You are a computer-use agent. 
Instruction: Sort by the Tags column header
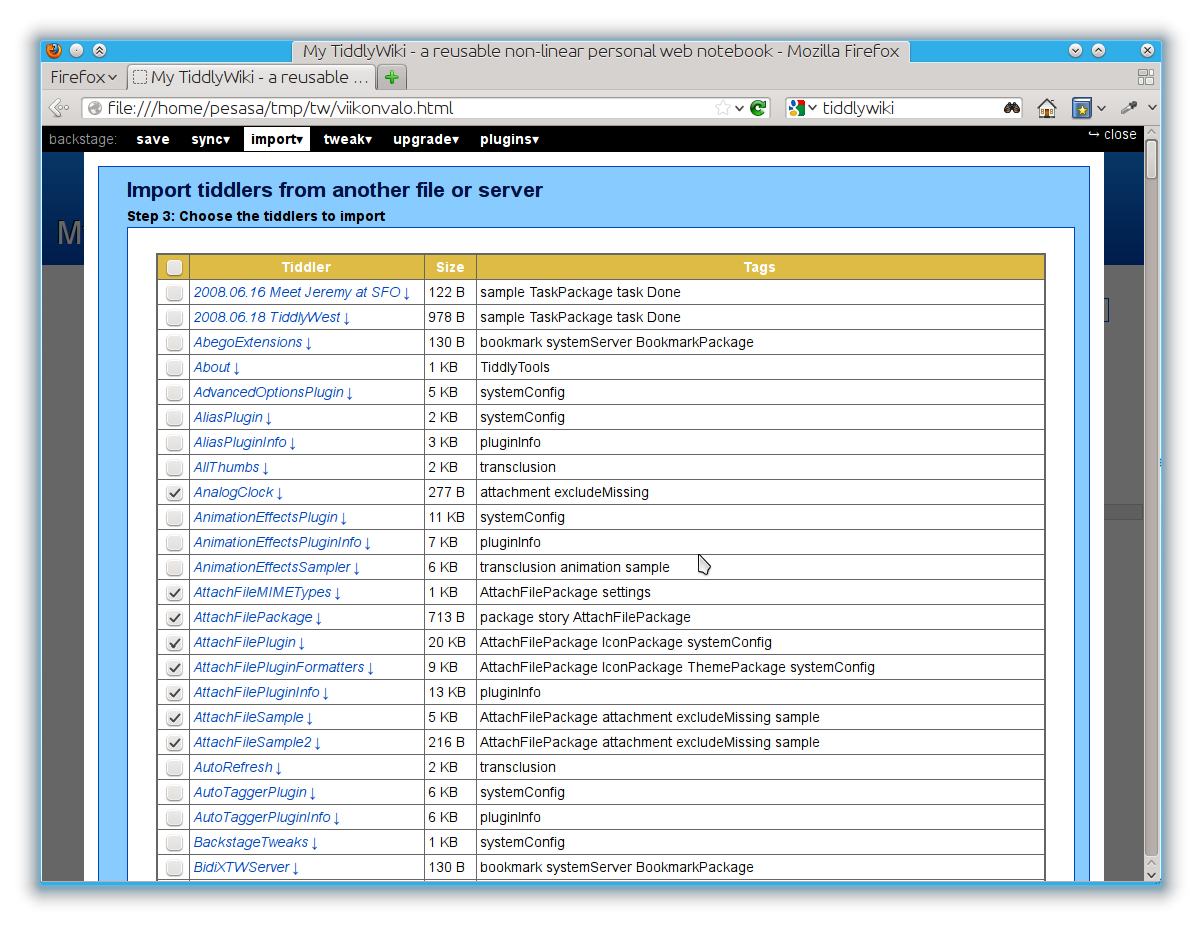tap(760, 267)
